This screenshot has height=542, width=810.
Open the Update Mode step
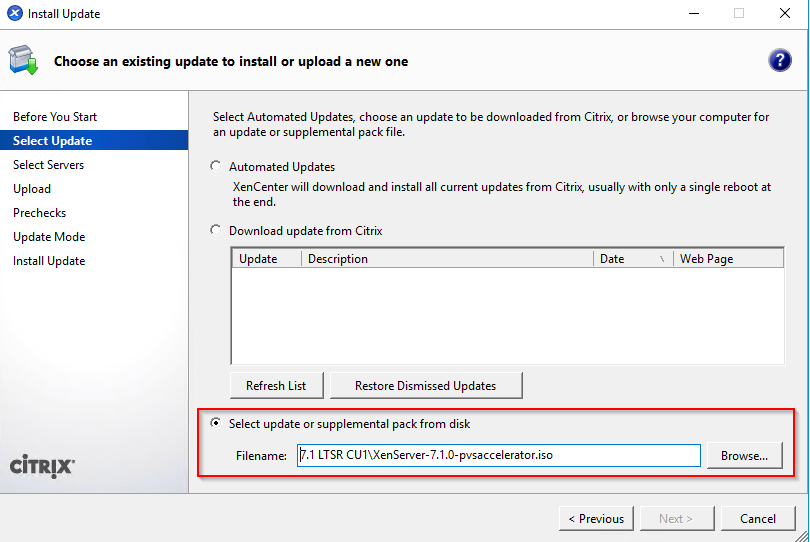(x=49, y=237)
